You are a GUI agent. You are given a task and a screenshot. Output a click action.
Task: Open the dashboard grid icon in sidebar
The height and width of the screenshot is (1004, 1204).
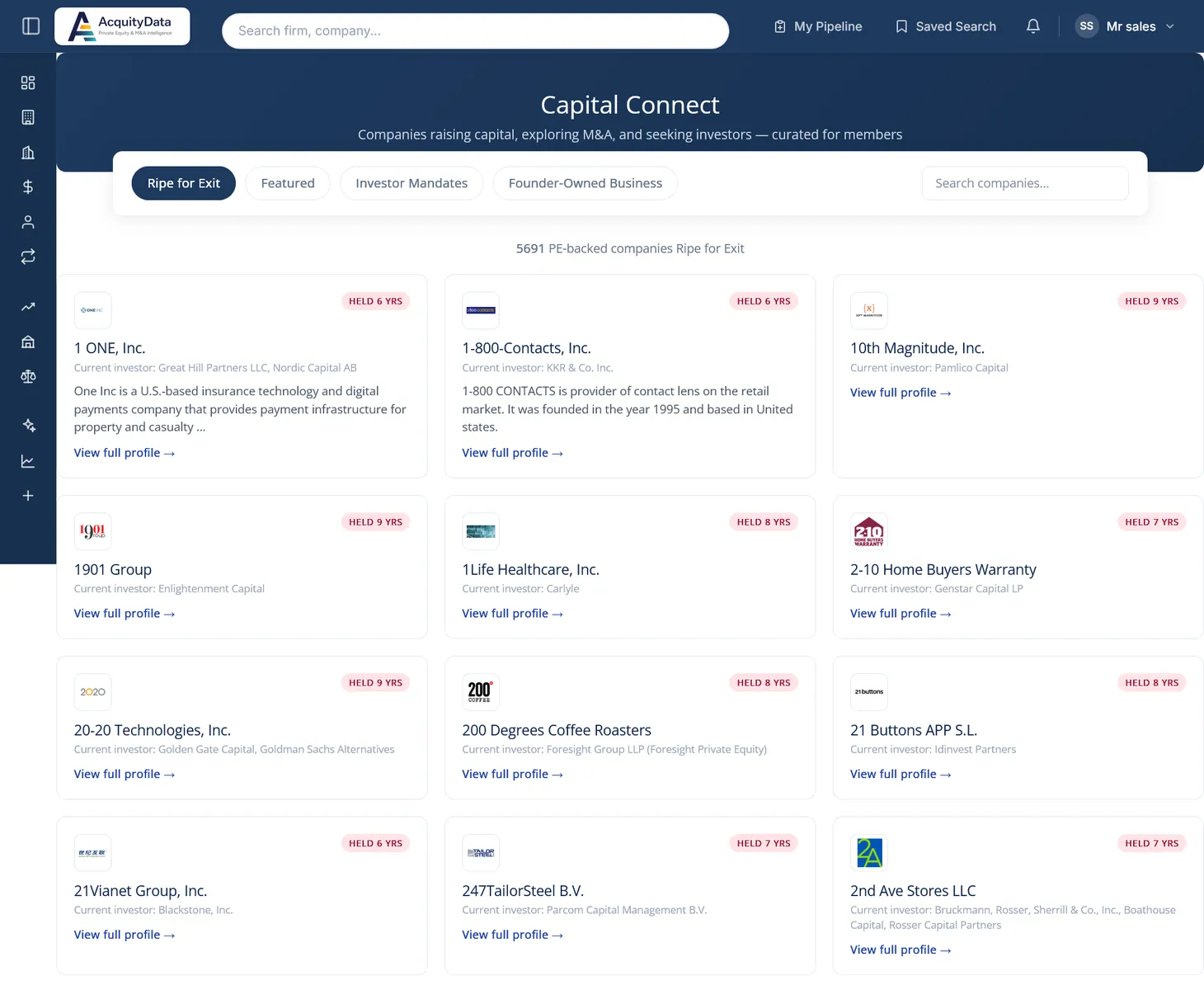28,82
